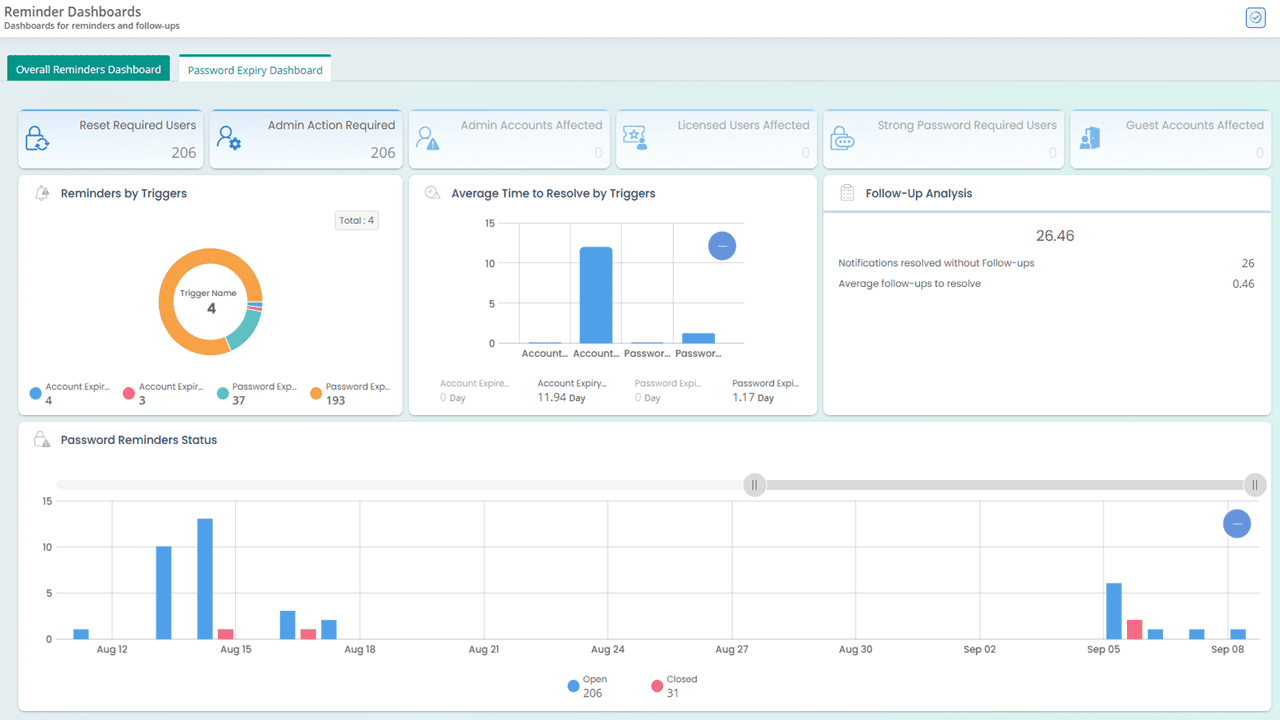Switch to Password Expiry Dashboard tab
The height and width of the screenshot is (720, 1280).
pyautogui.click(x=255, y=70)
